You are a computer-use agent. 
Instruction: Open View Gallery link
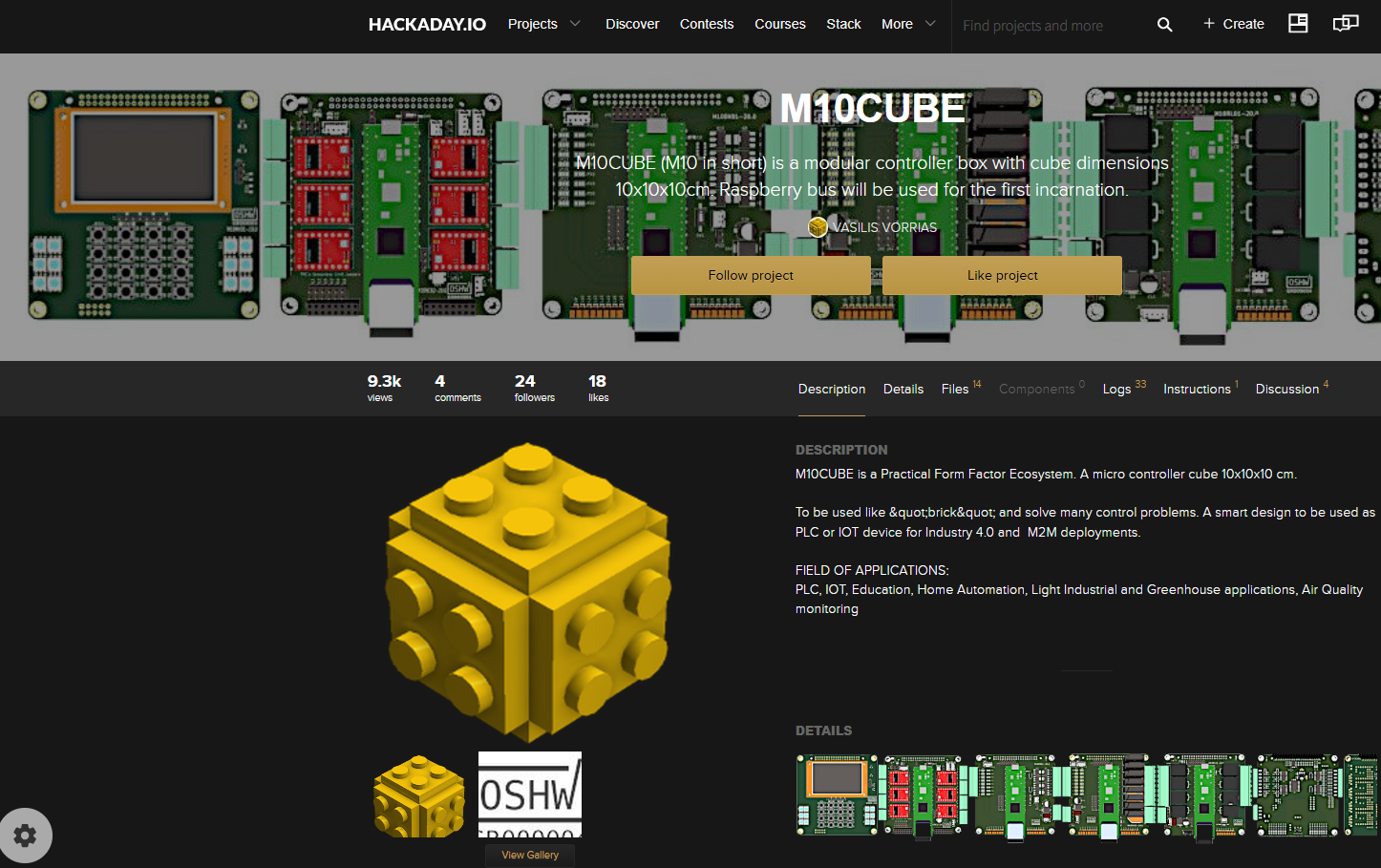coord(530,855)
